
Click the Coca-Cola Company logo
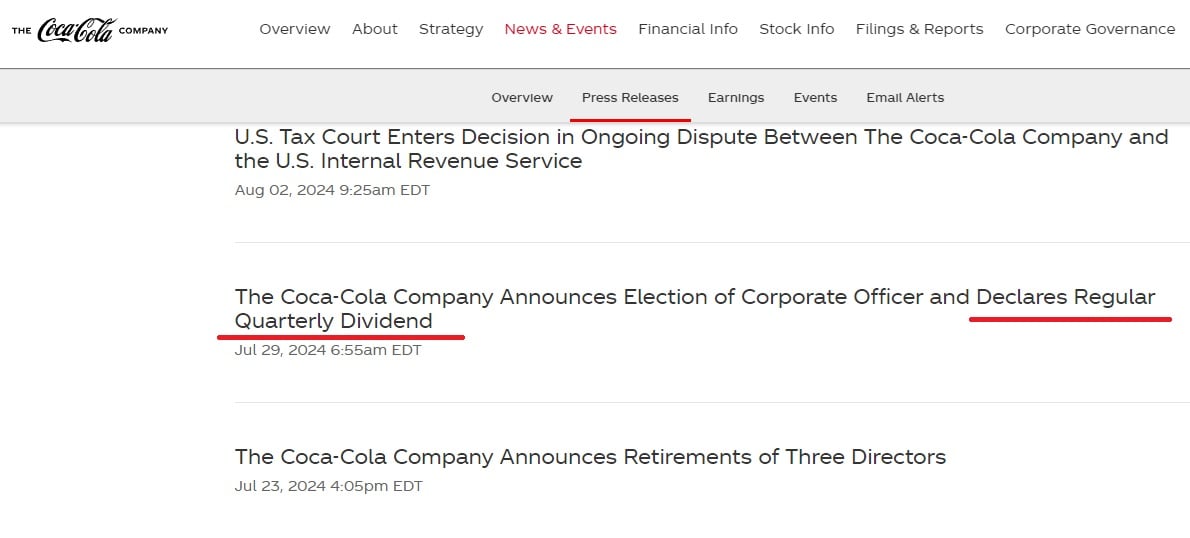[90, 30]
